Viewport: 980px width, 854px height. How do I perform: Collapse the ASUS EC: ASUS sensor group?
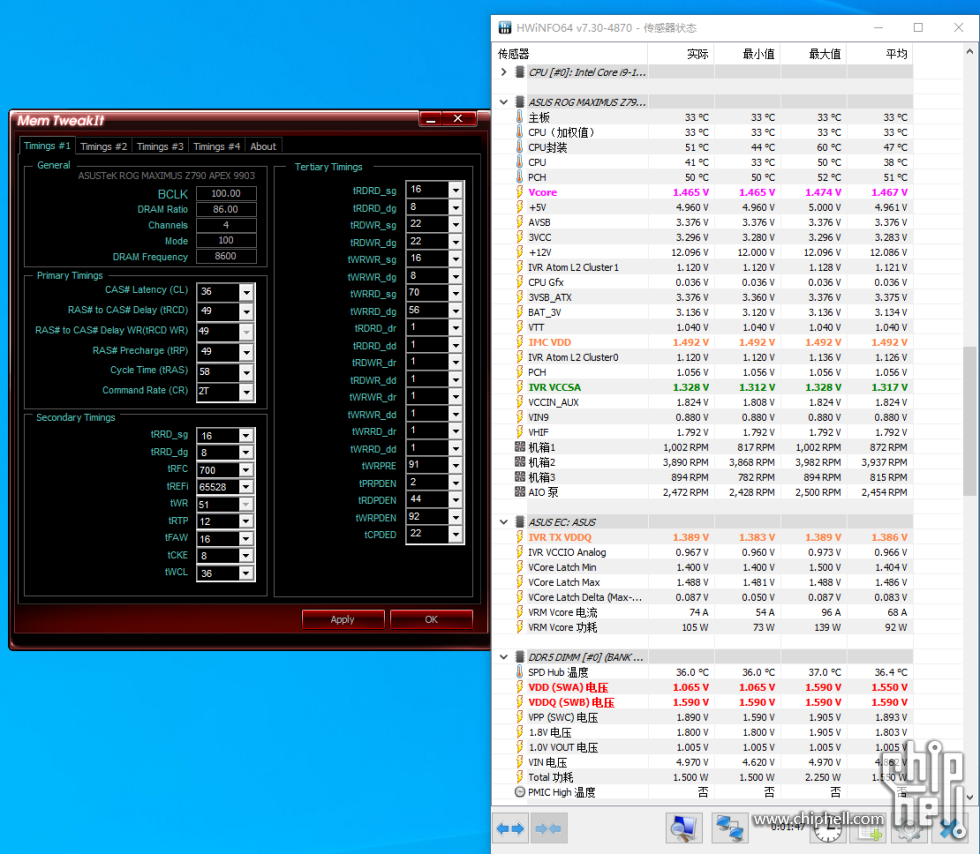tap(504, 522)
